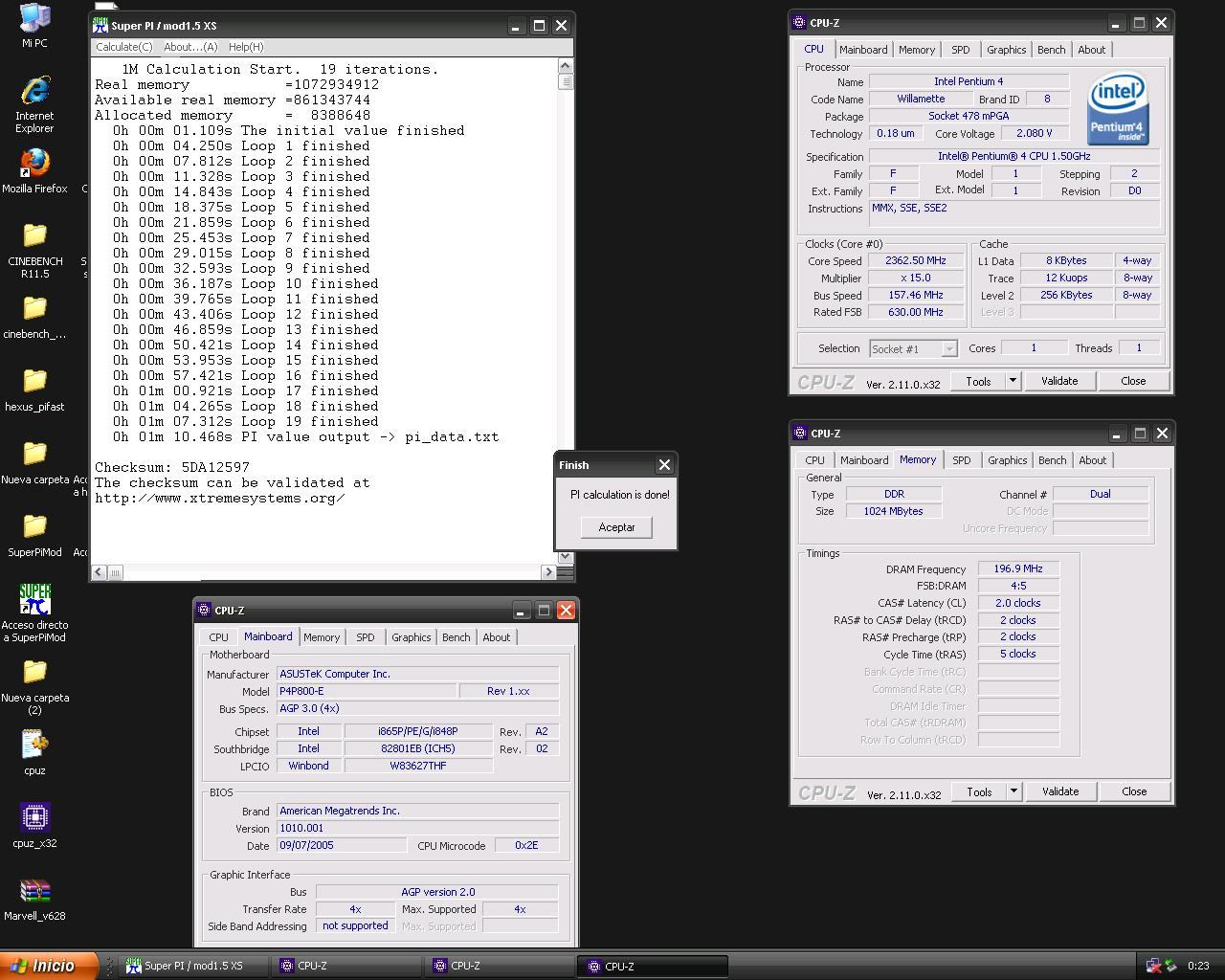Click the Validate button in the CPU tab window

pos(1059,381)
